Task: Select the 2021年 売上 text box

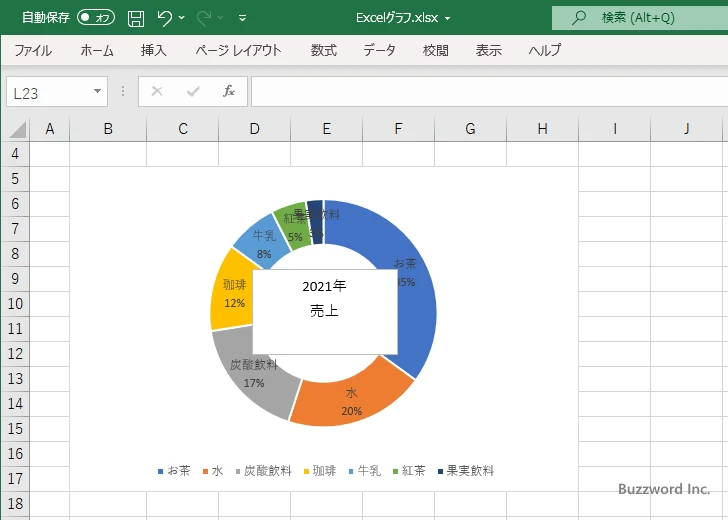Action: click(325, 312)
